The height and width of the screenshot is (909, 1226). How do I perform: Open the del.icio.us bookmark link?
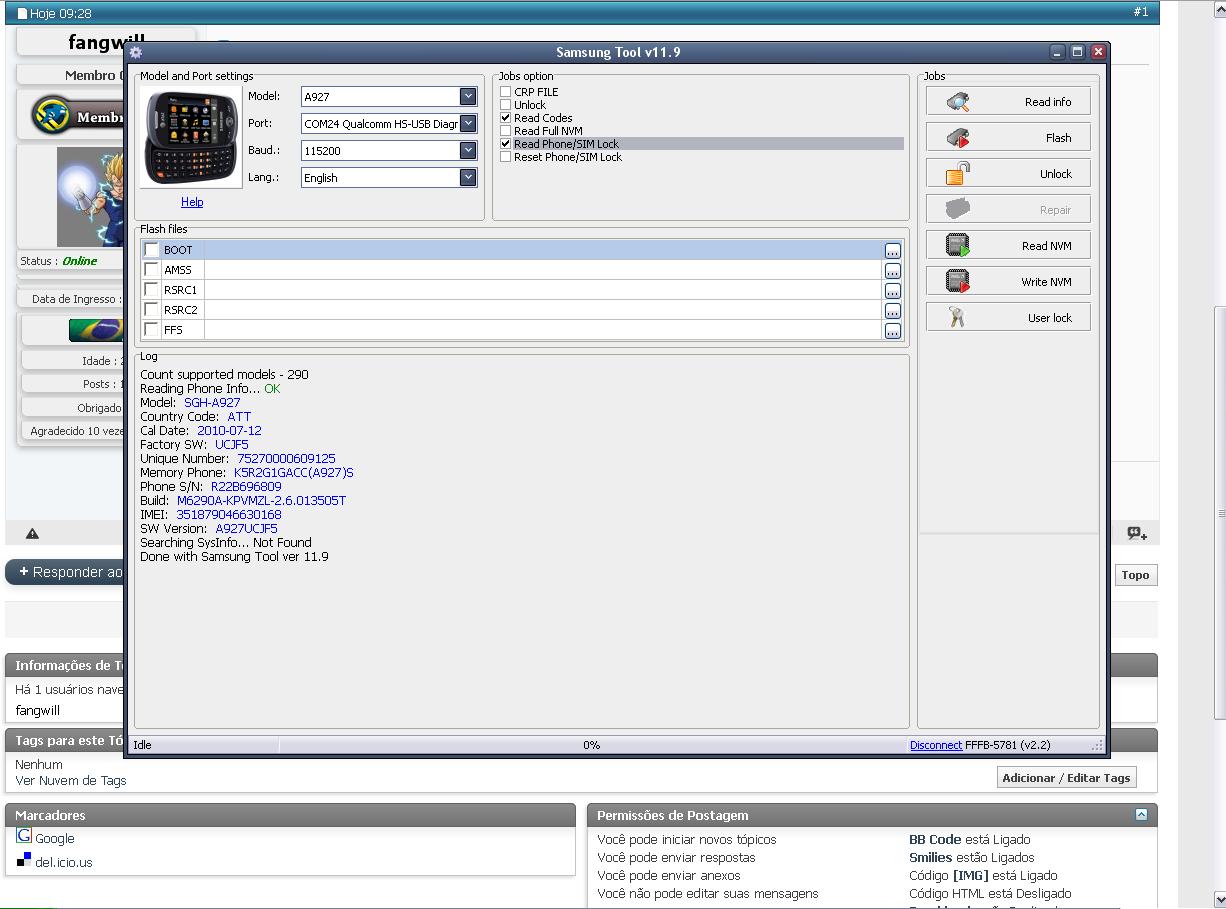(64, 862)
